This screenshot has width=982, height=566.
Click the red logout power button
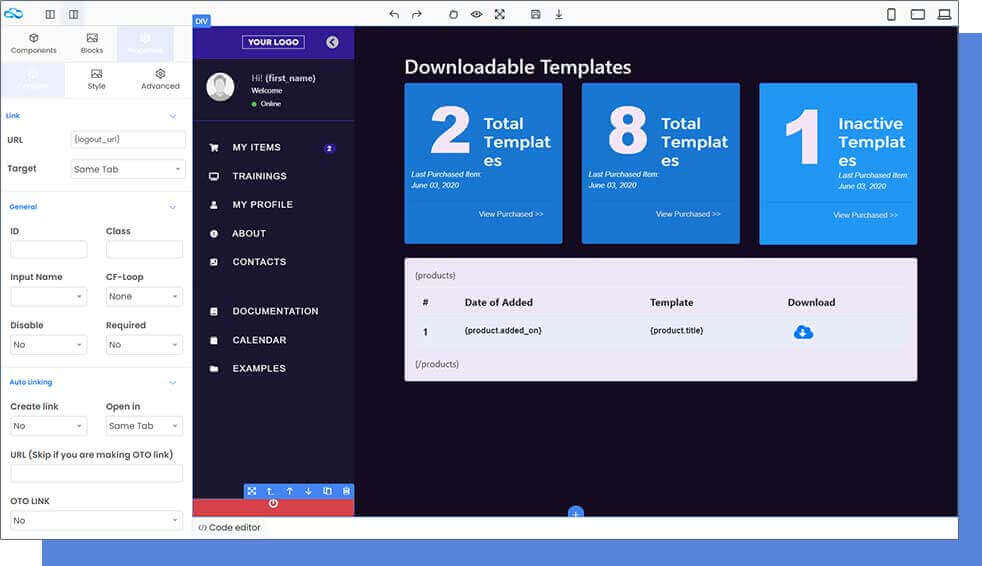pyautogui.click(x=273, y=505)
